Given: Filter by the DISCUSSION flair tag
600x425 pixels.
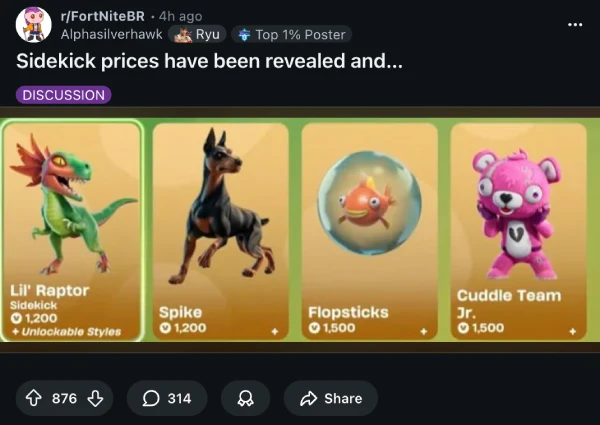Looking at the screenshot, I should (64, 95).
